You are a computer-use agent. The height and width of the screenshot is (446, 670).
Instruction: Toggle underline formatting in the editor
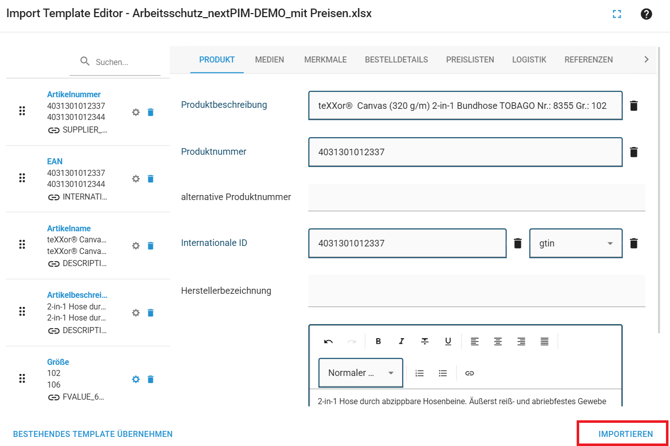click(x=447, y=341)
